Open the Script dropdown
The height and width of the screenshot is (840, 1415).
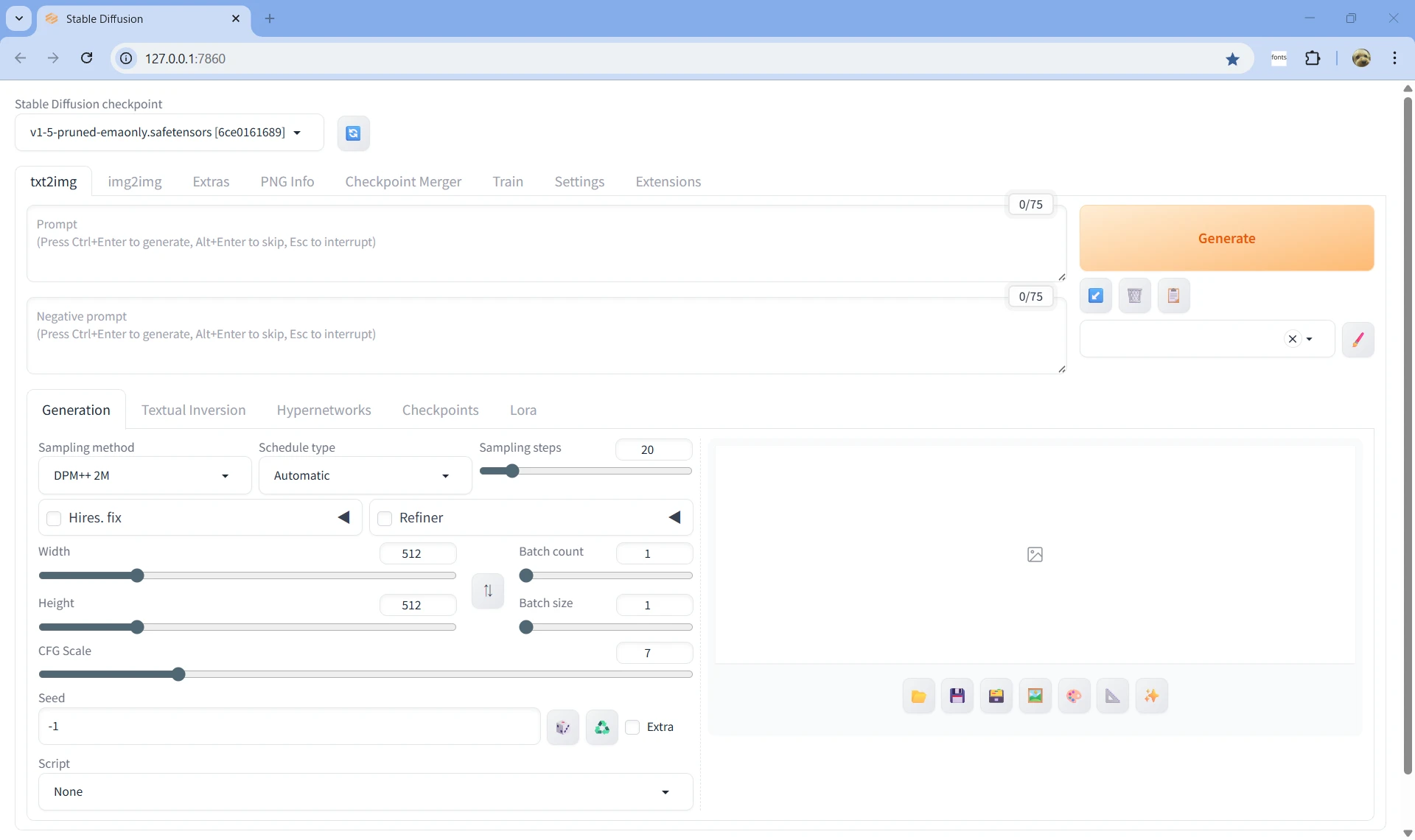[365, 792]
